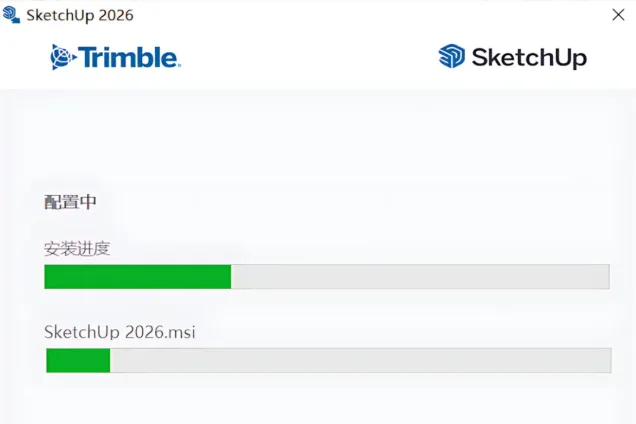Click the white header space between the logos
The height and width of the screenshot is (424, 636).
pyautogui.click(x=310, y=57)
